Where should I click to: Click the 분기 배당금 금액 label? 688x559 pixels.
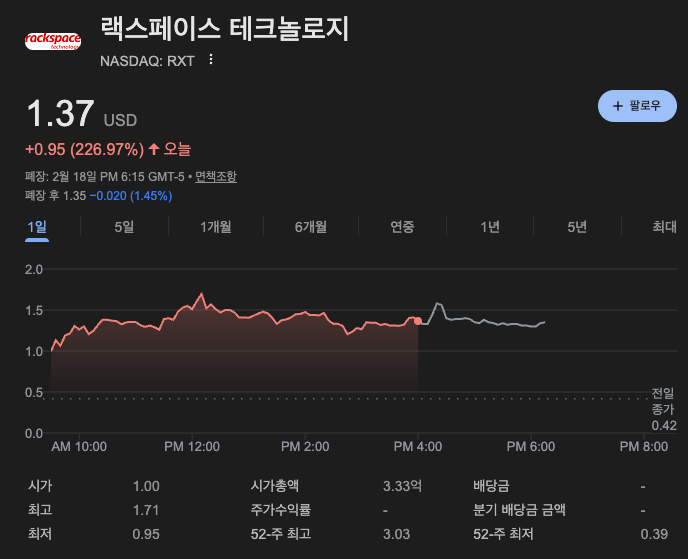[519, 510]
